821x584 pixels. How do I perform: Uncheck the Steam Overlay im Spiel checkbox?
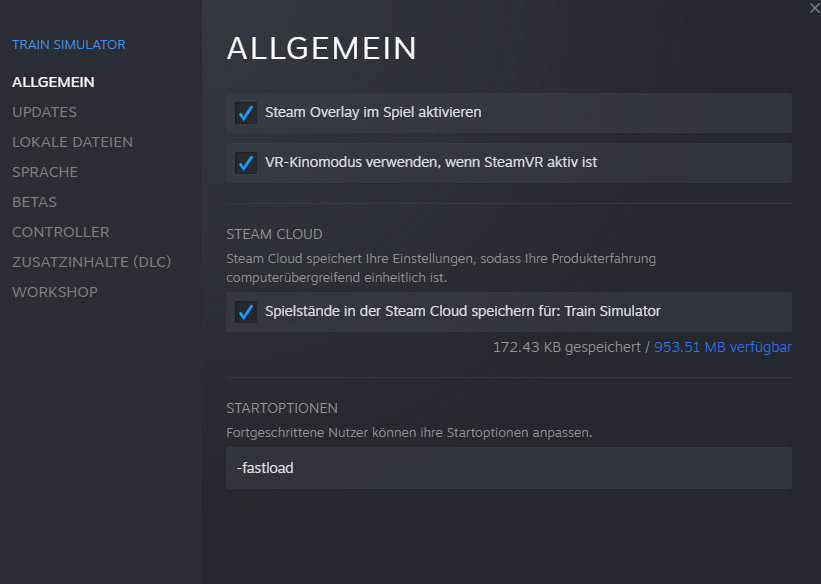[x=246, y=113]
